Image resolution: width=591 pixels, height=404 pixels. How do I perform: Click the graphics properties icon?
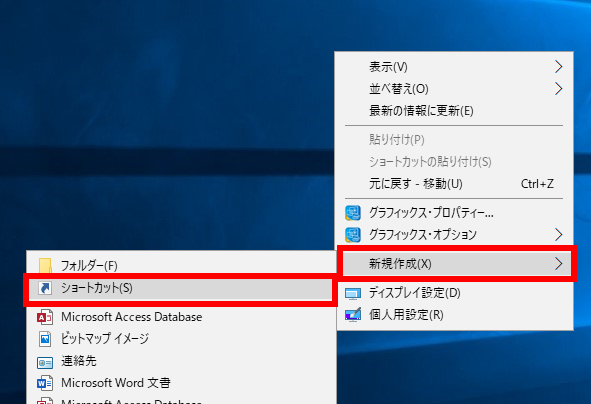click(353, 213)
